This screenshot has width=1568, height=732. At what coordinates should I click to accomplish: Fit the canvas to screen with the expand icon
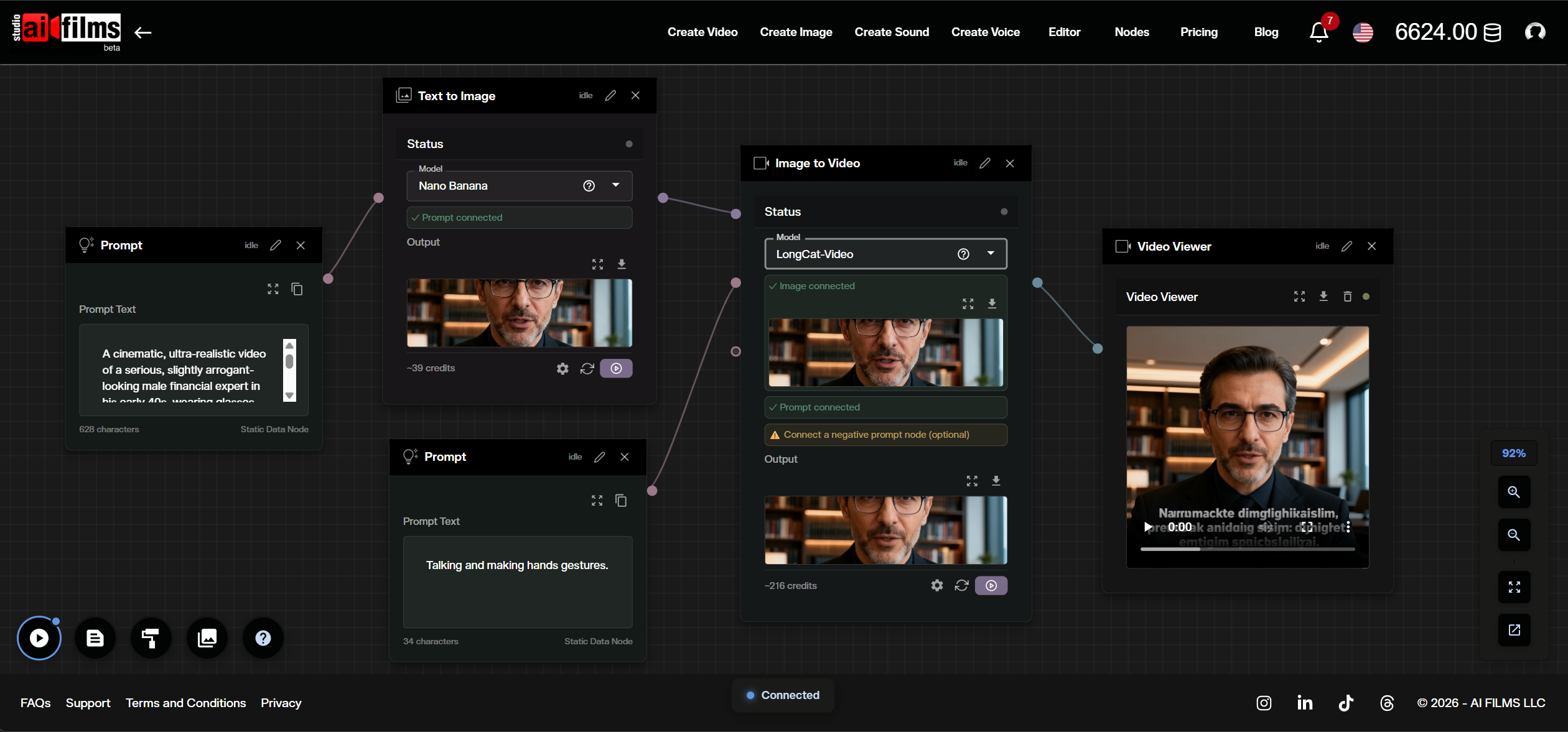click(1514, 586)
